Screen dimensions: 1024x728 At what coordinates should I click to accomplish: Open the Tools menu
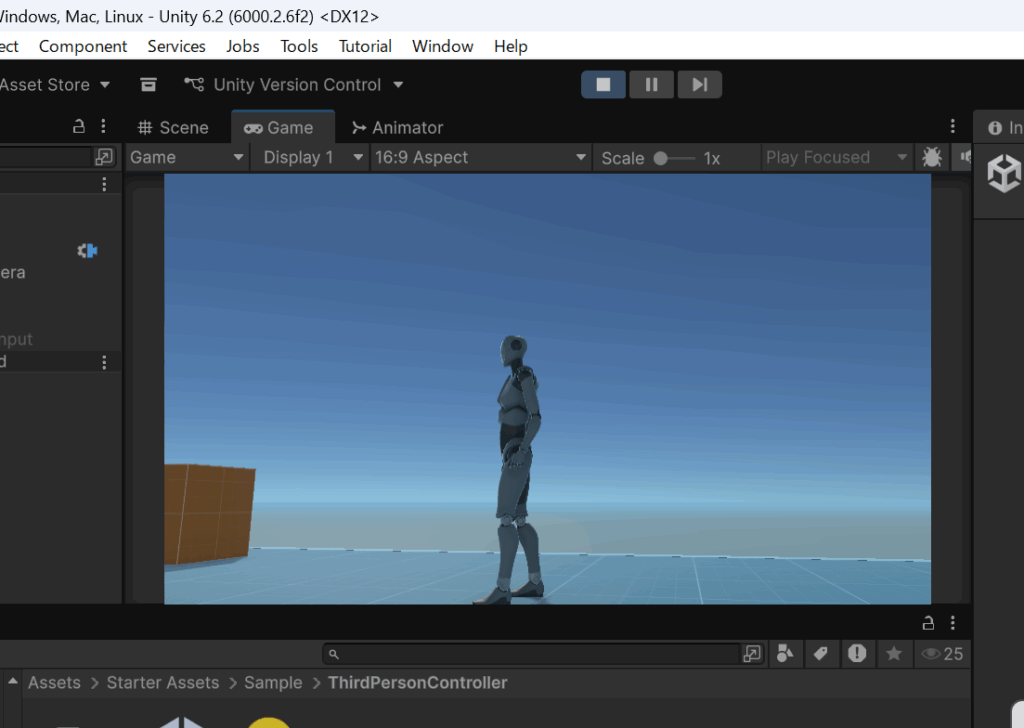pos(299,46)
